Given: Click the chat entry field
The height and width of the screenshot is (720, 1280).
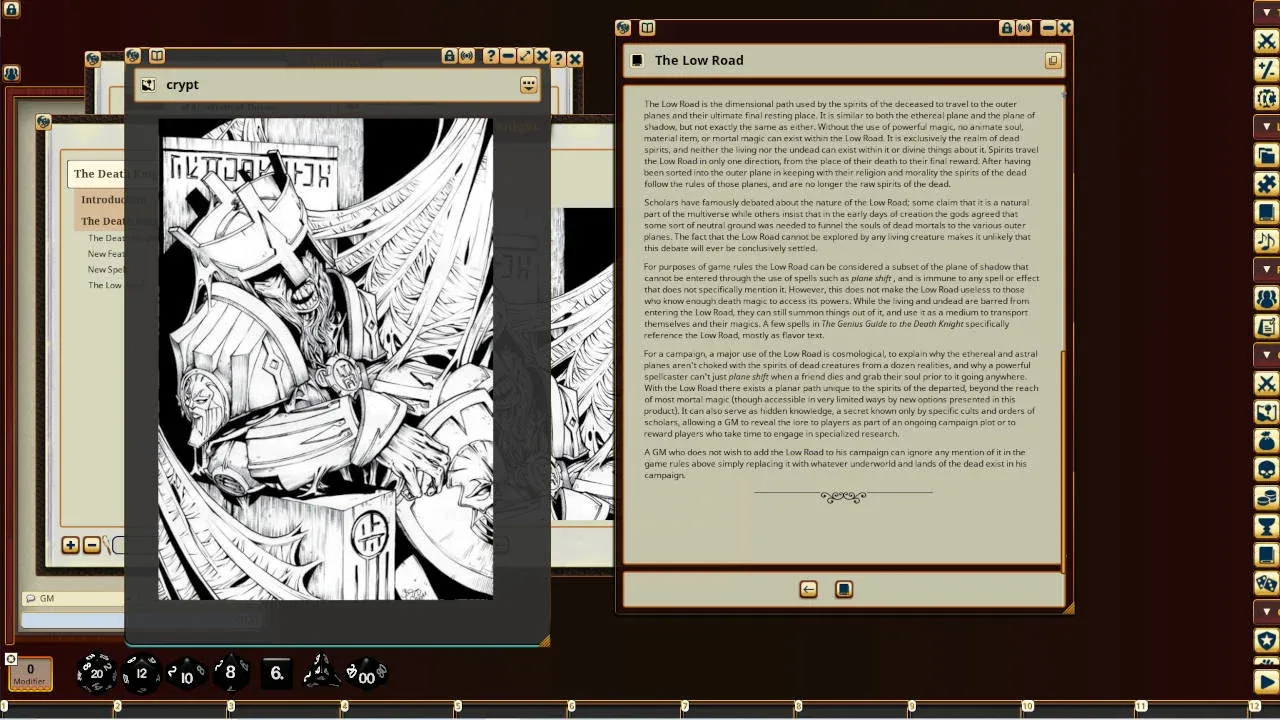Looking at the screenshot, I should pyautogui.click(x=73, y=620).
